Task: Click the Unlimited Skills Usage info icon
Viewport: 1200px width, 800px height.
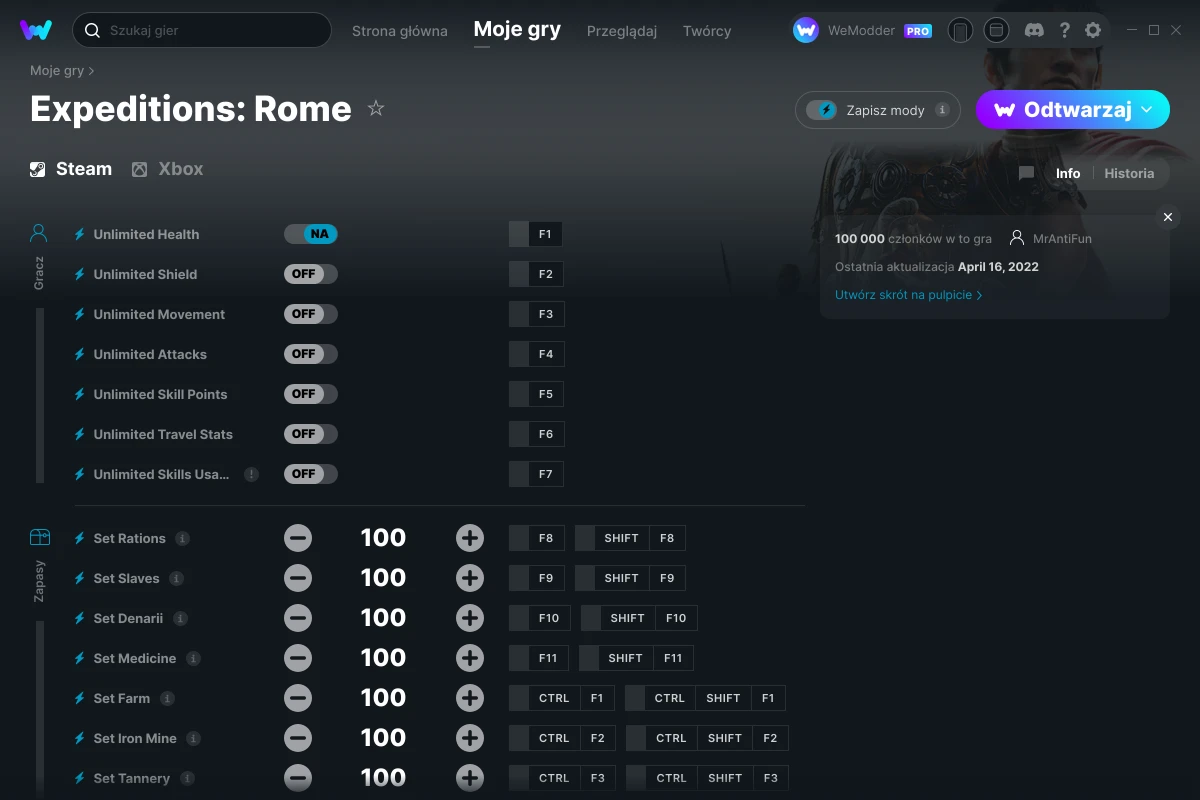Action: tap(251, 474)
